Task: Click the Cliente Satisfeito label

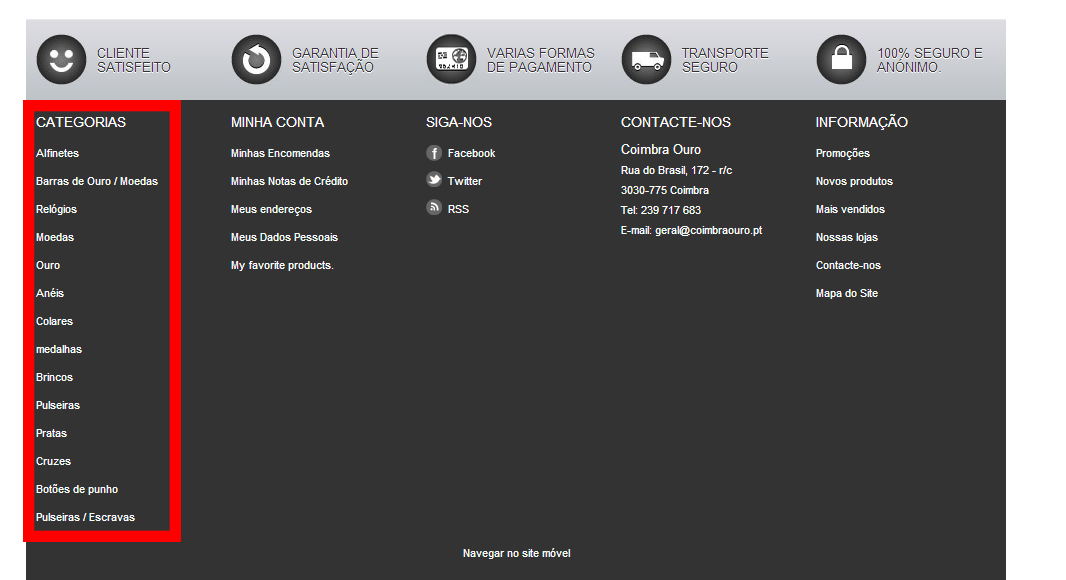Action: click(x=133, y=60)
